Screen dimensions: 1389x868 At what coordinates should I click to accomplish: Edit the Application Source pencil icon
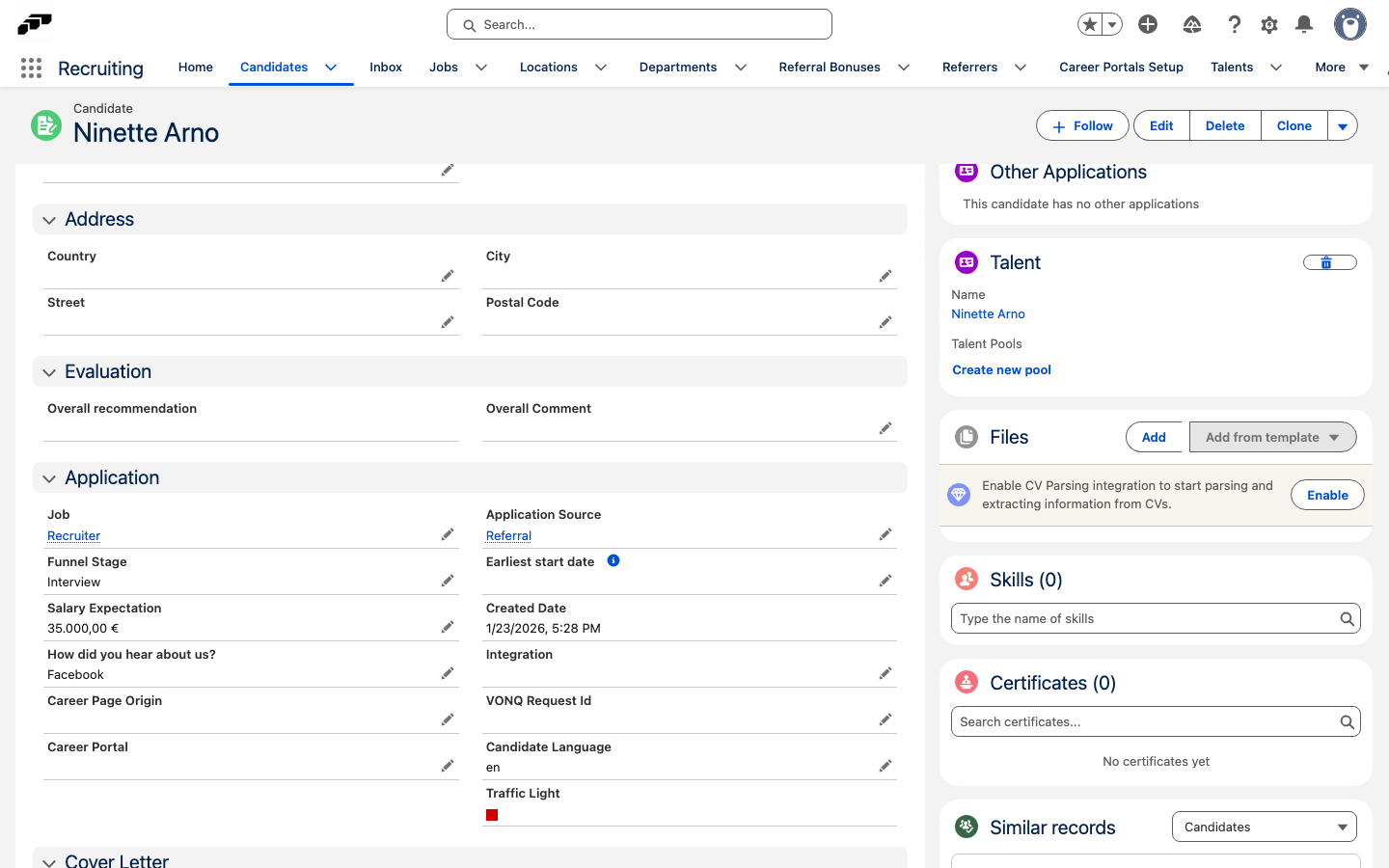click(885, 534)
